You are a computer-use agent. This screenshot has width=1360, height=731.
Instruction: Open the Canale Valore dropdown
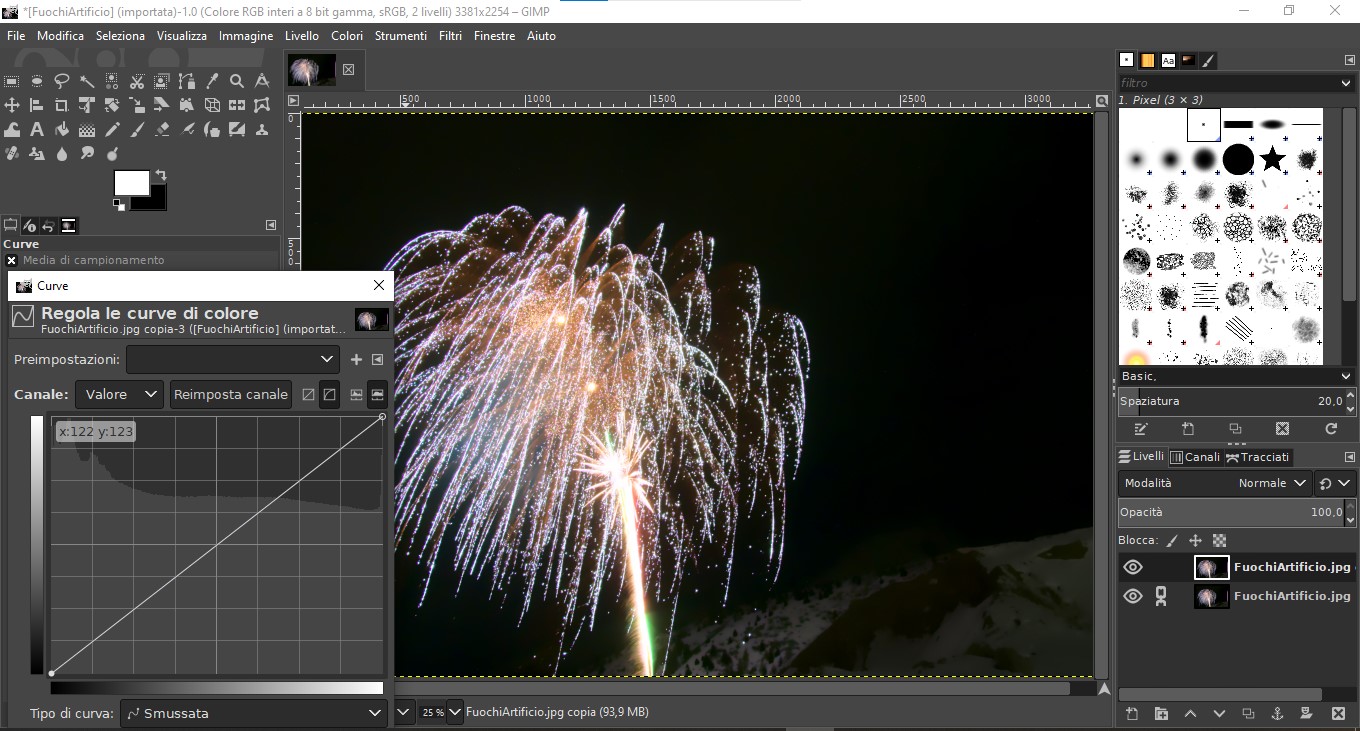pyautogui.click(x=119, y=394)
